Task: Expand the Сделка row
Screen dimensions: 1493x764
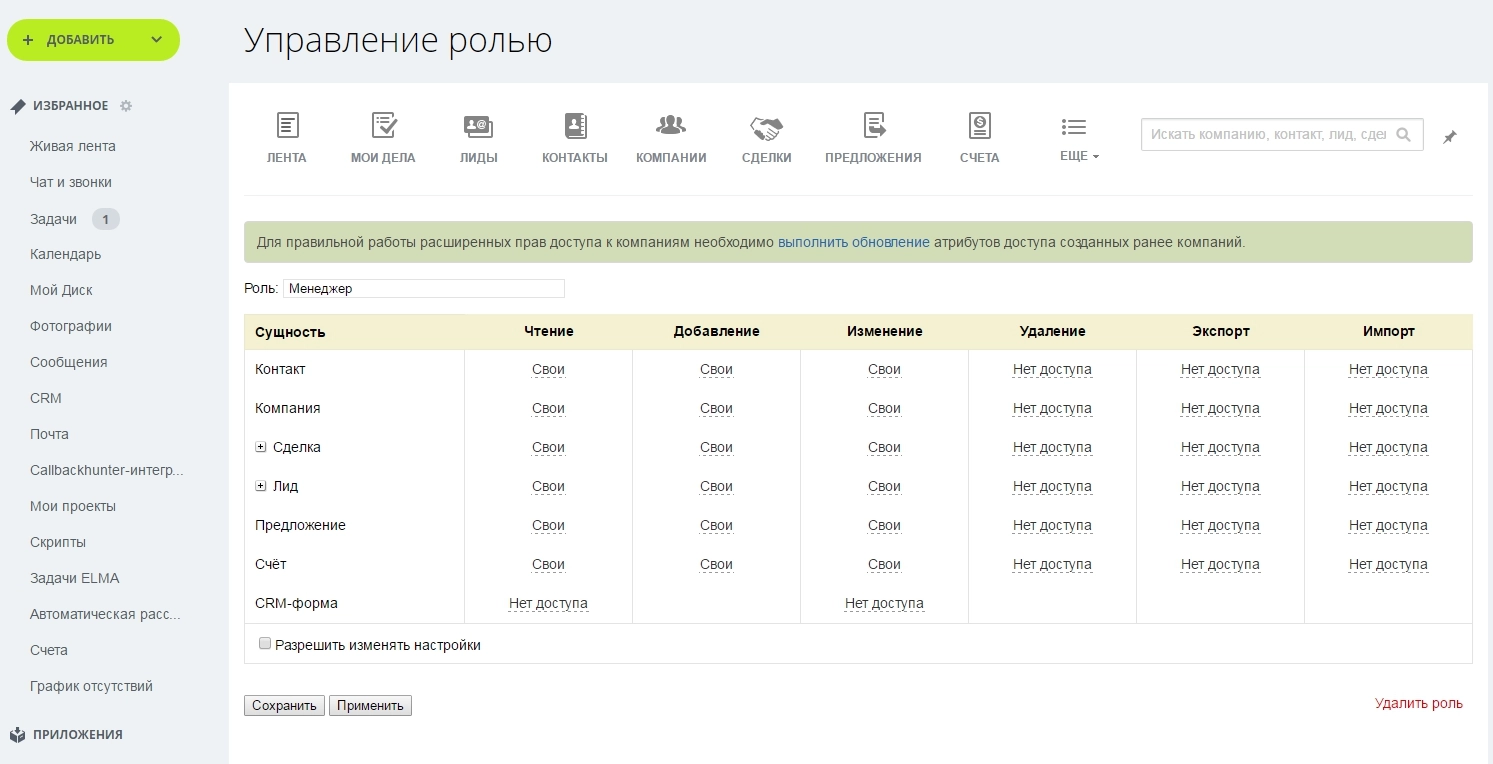Action: click(x=261, y=447)
